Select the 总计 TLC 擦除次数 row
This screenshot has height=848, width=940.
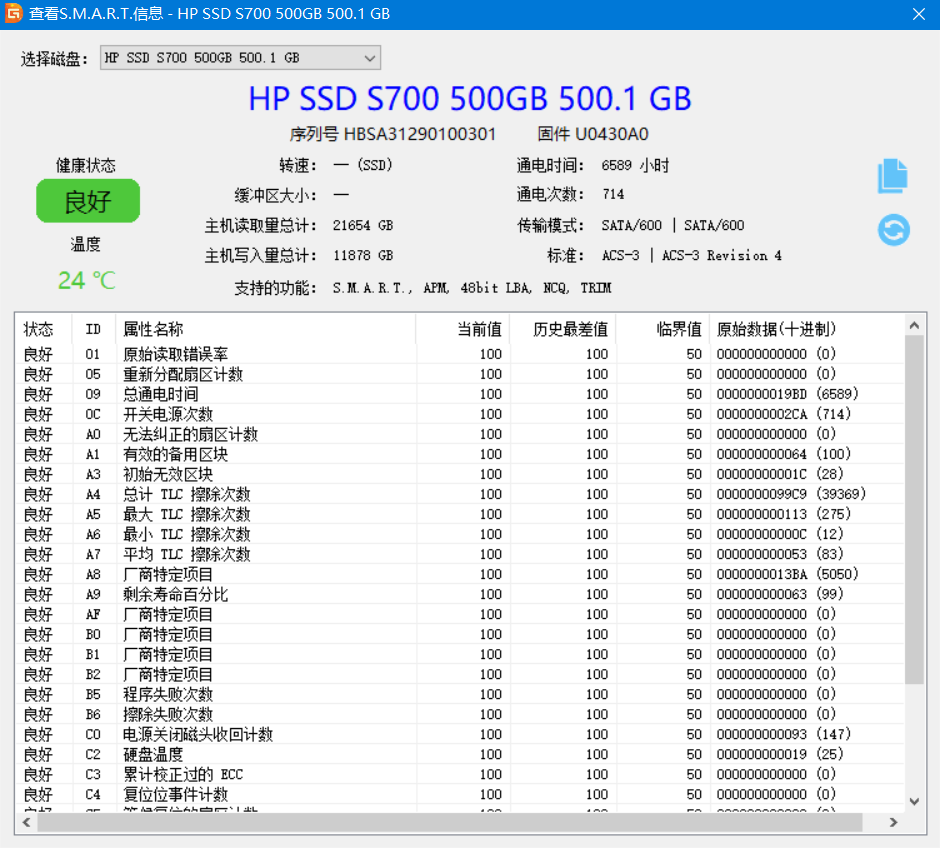pyautogui.click(x=460, y=494)
